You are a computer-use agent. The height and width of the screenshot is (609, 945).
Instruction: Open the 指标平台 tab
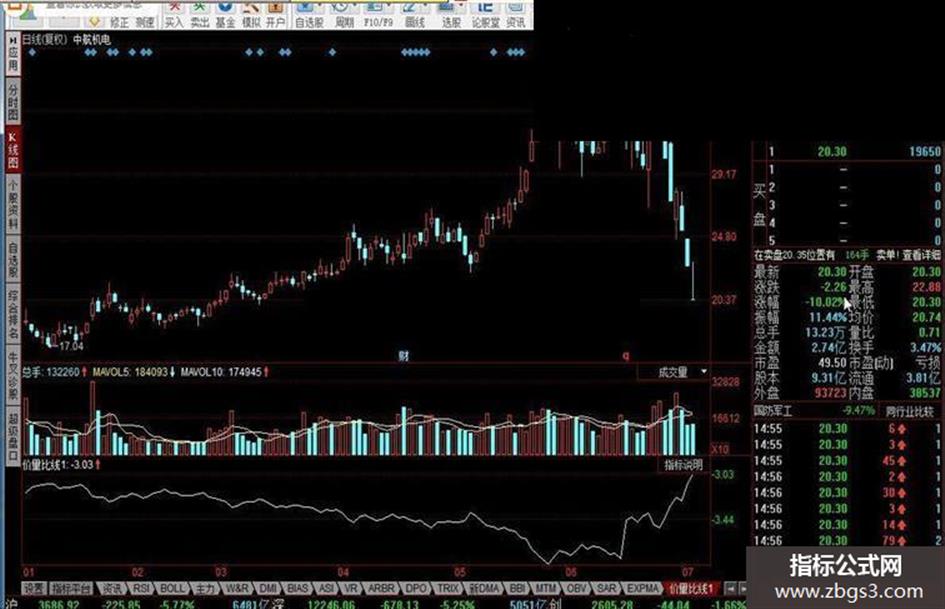point(71,588)
